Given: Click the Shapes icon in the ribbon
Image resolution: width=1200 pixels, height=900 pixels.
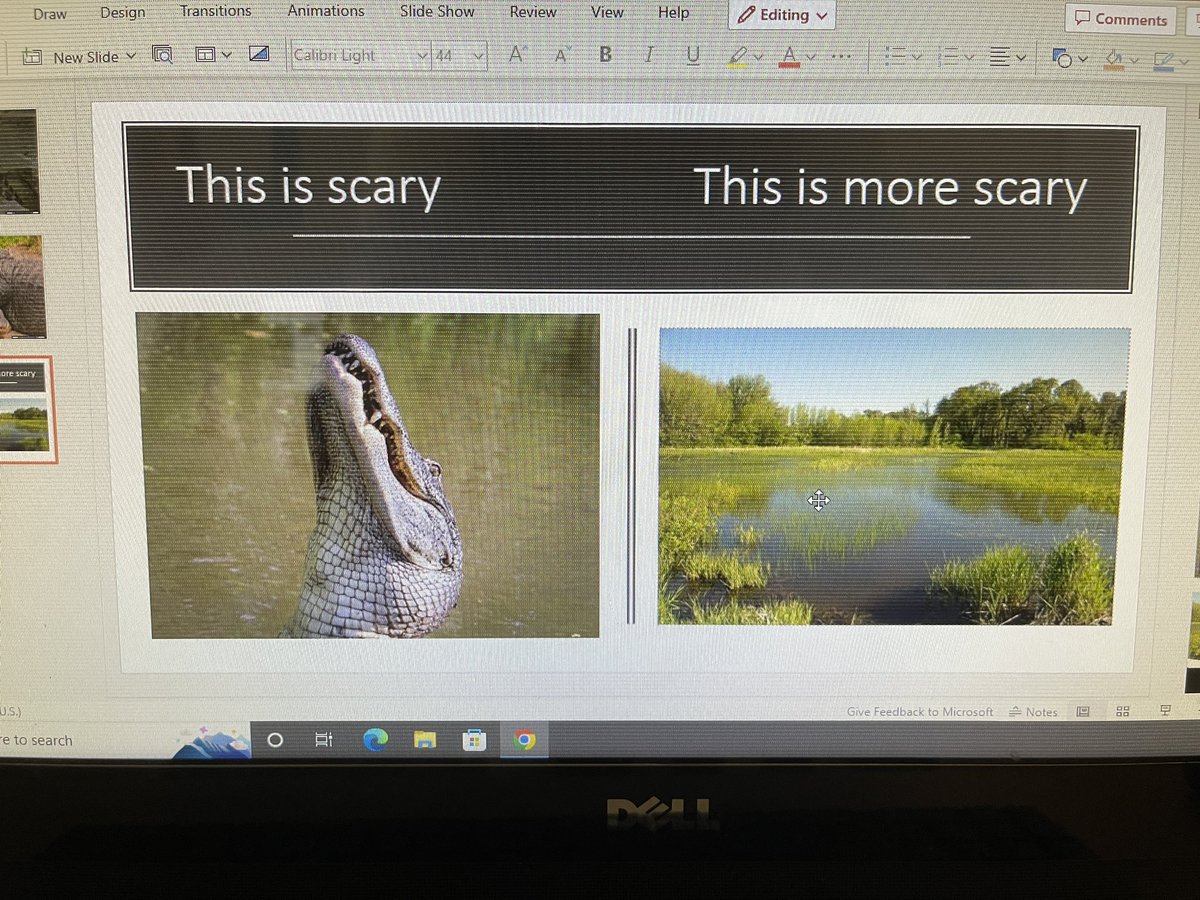Looking at the screenshot, I should tap(1062, 59).
